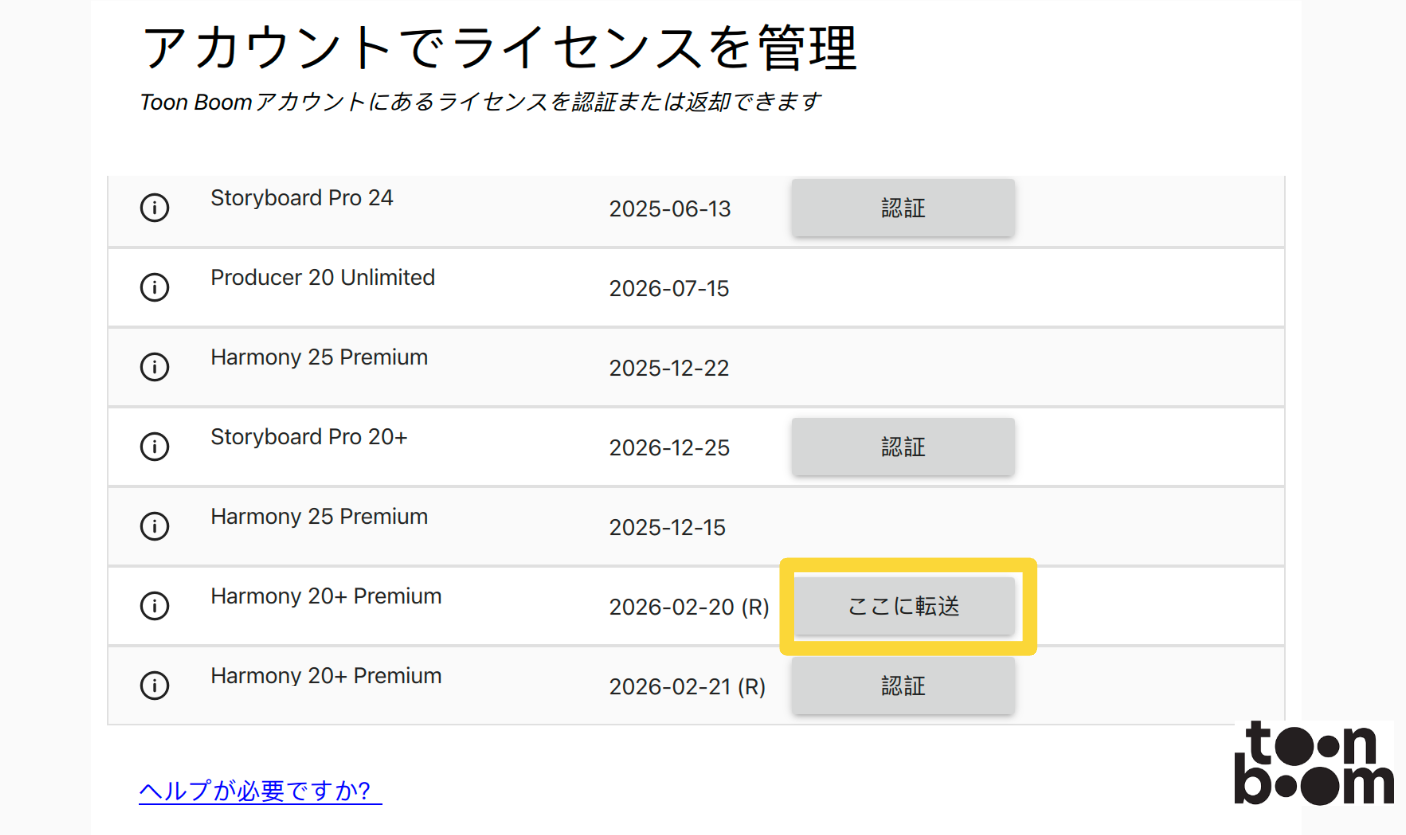The image size is (1406, 835).
Task: Click the Toon Boom logo
Action: click(x=1313, y=764)
